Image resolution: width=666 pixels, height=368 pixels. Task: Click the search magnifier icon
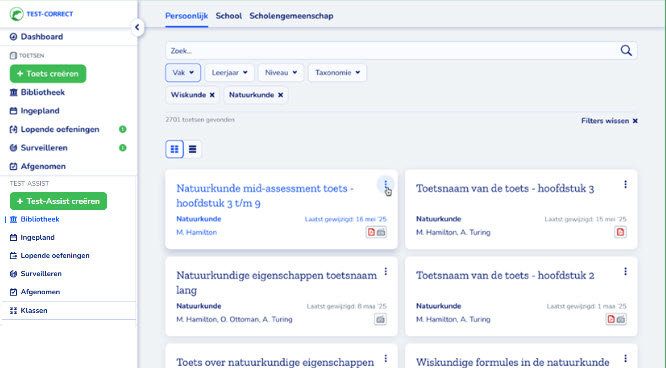point(626,51)
